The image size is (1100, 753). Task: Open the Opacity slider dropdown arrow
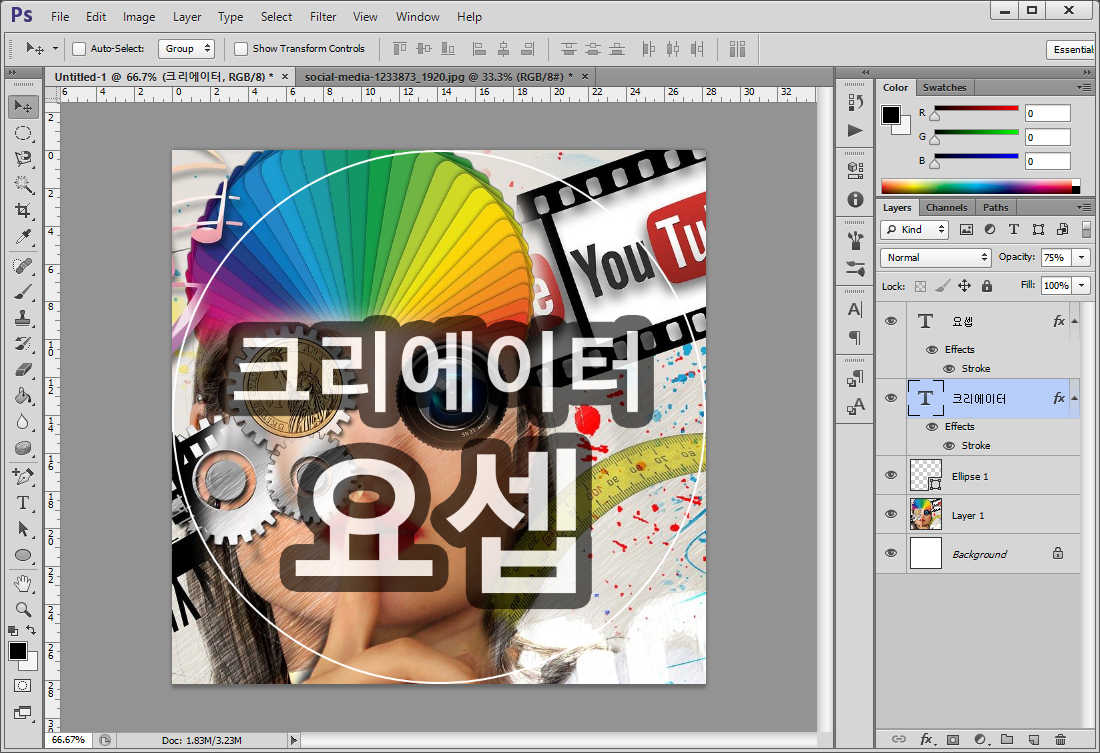click(1081, 258)
